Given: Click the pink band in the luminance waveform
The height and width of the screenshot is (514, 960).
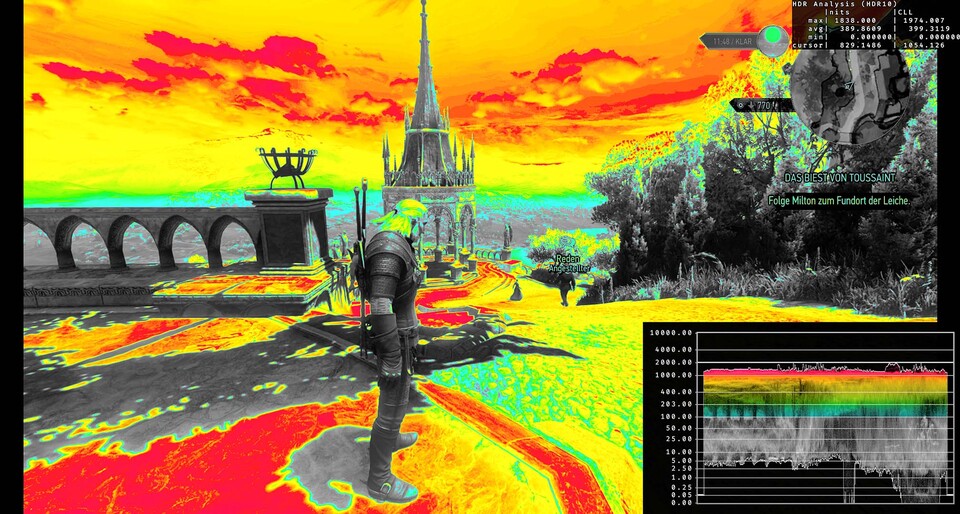Looking at the screenshot, I should (x=825, y=371).
